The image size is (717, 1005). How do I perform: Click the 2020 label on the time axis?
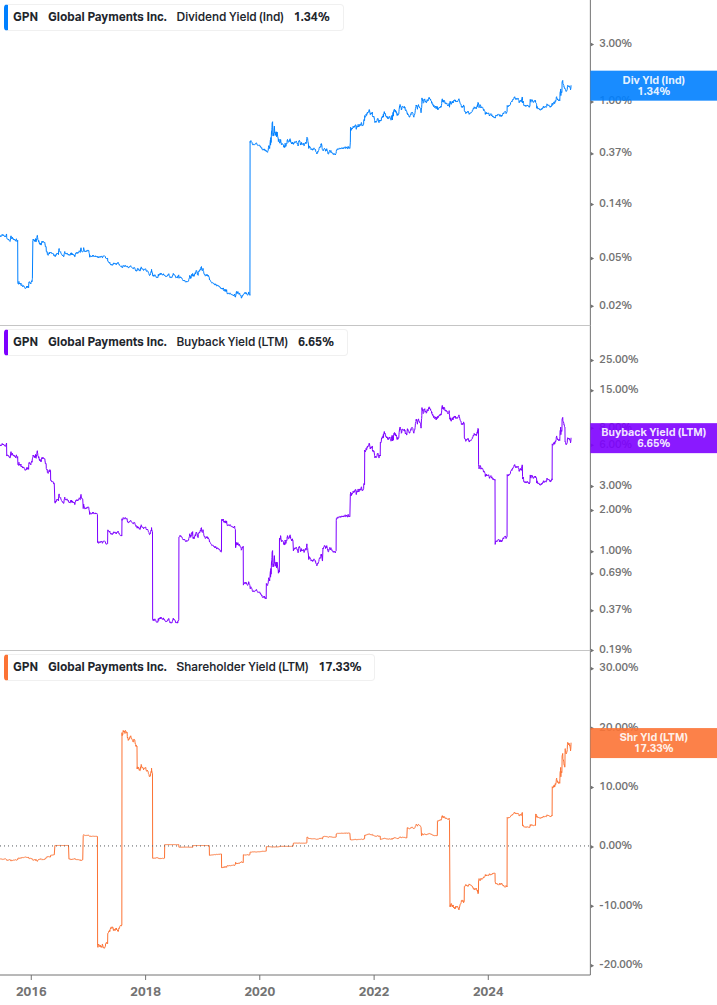tap(260, 992)
